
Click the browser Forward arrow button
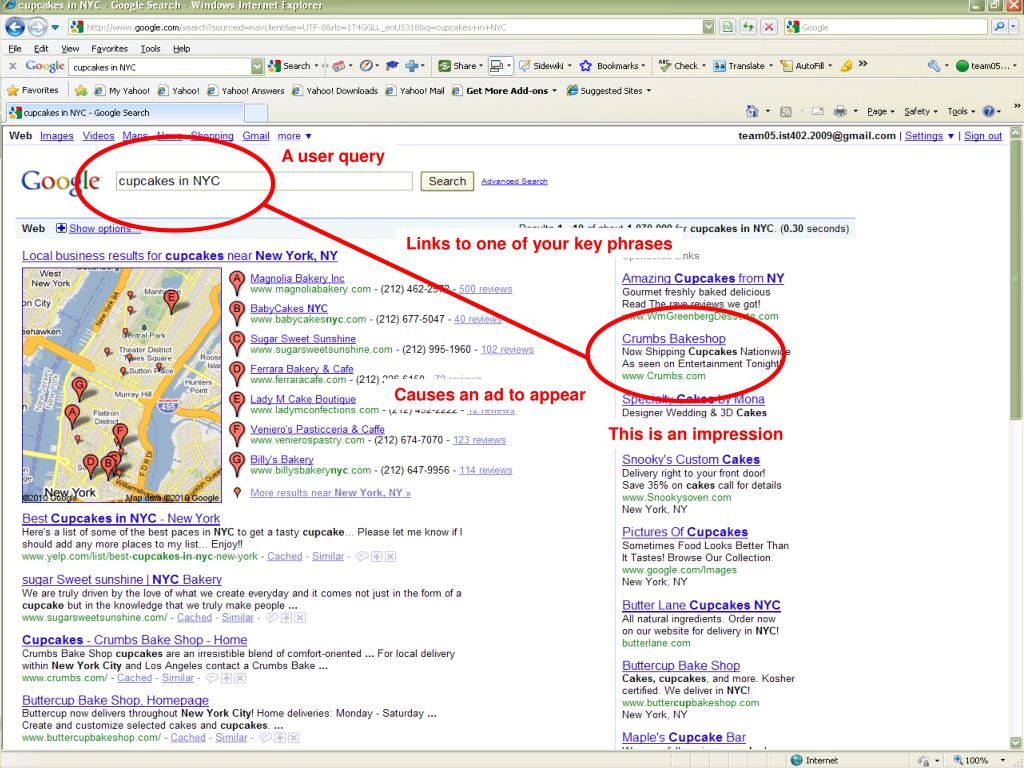tap(37, 27)
